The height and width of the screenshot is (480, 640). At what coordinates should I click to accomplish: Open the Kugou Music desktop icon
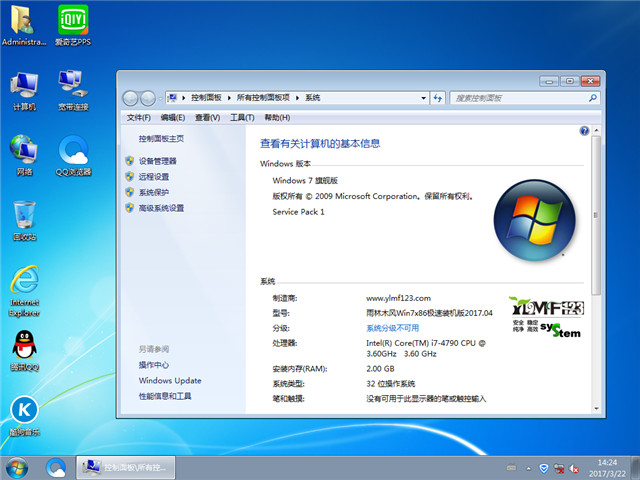click(24, 416)
